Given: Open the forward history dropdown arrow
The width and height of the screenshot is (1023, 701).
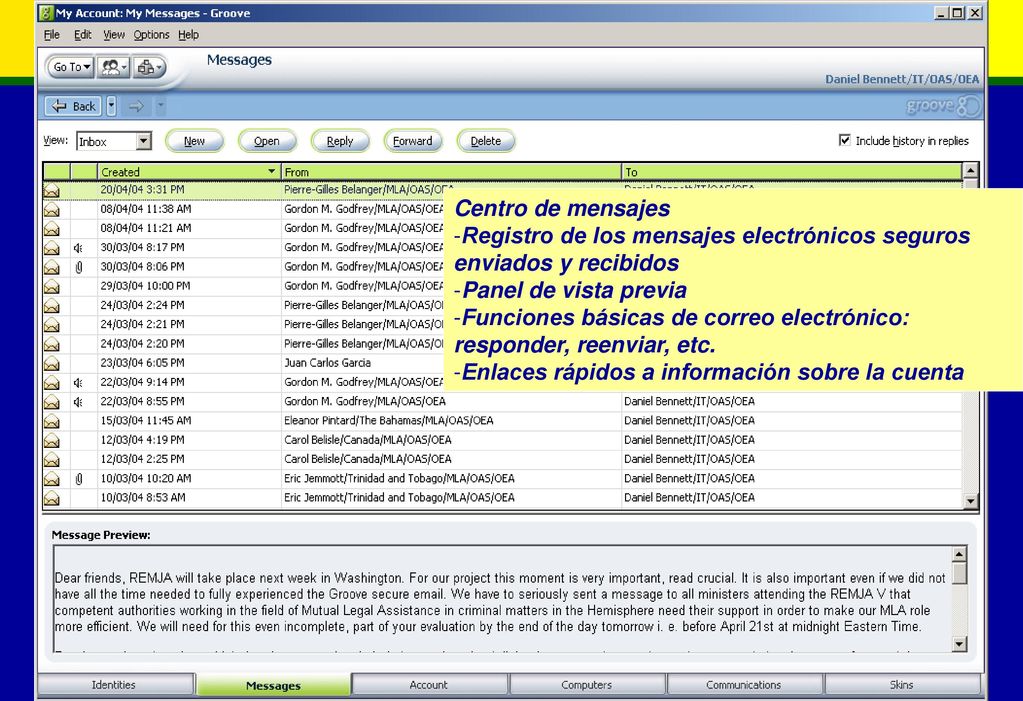Looking at the screenshot, I should click(160, 106).
